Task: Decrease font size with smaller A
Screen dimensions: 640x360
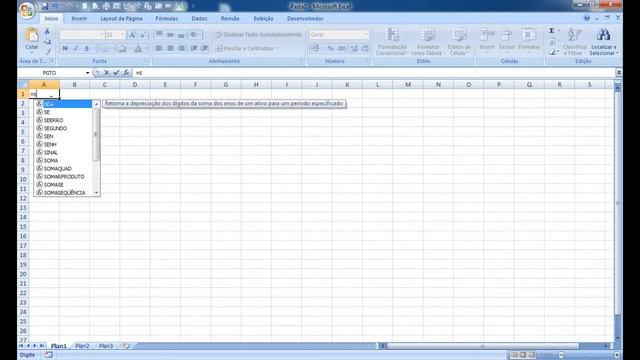Action: [x=142, y=35]
